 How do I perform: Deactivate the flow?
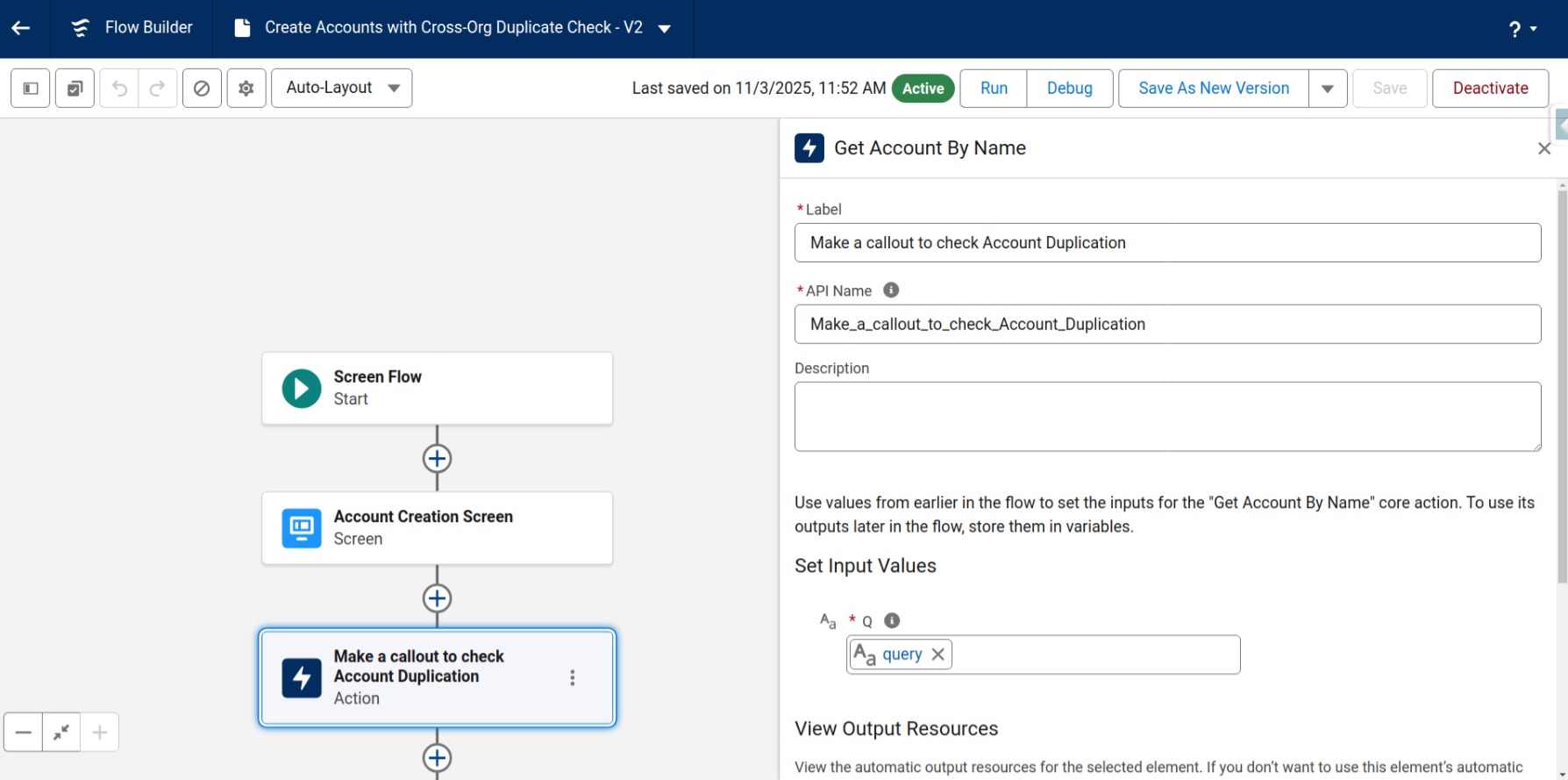tap(1490, 89)
